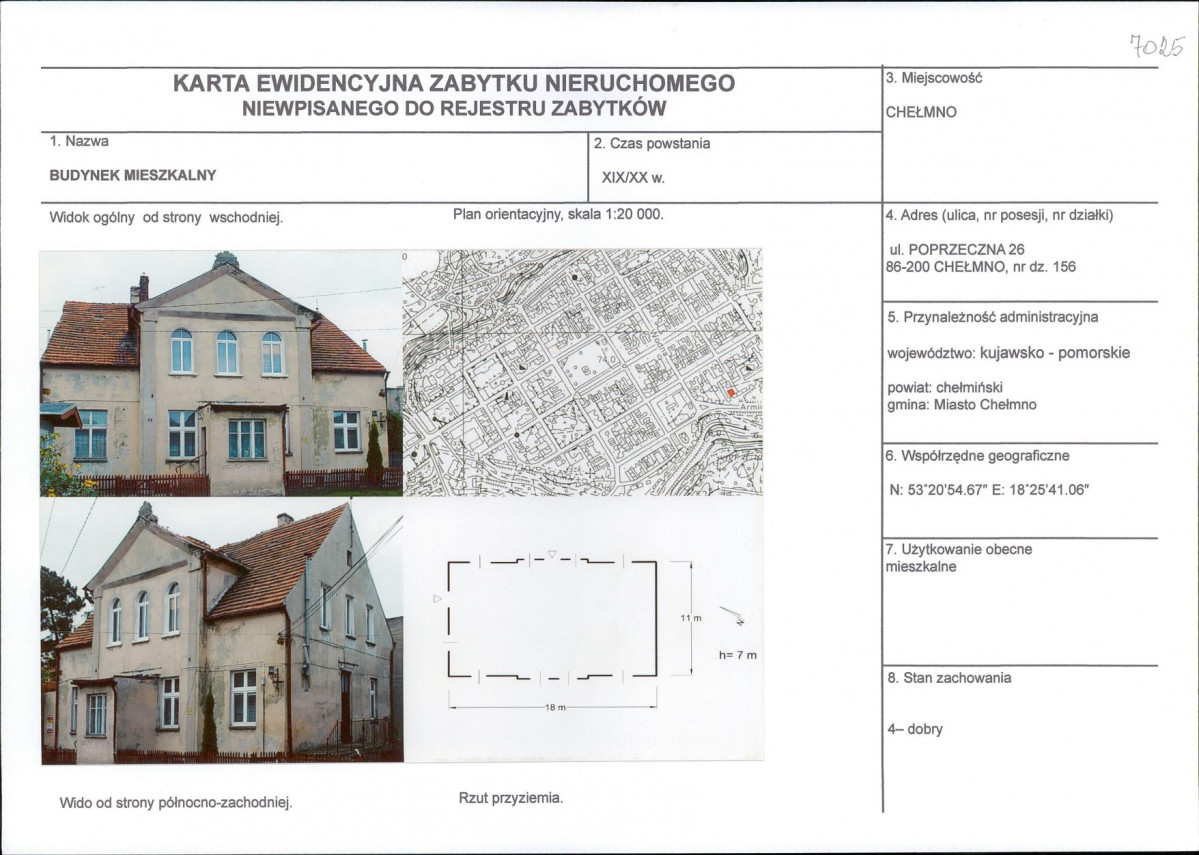Screen dimensions: 1199x855
Task: Click entrance triangle marker left of plan
Action: (x=437, y=599)
